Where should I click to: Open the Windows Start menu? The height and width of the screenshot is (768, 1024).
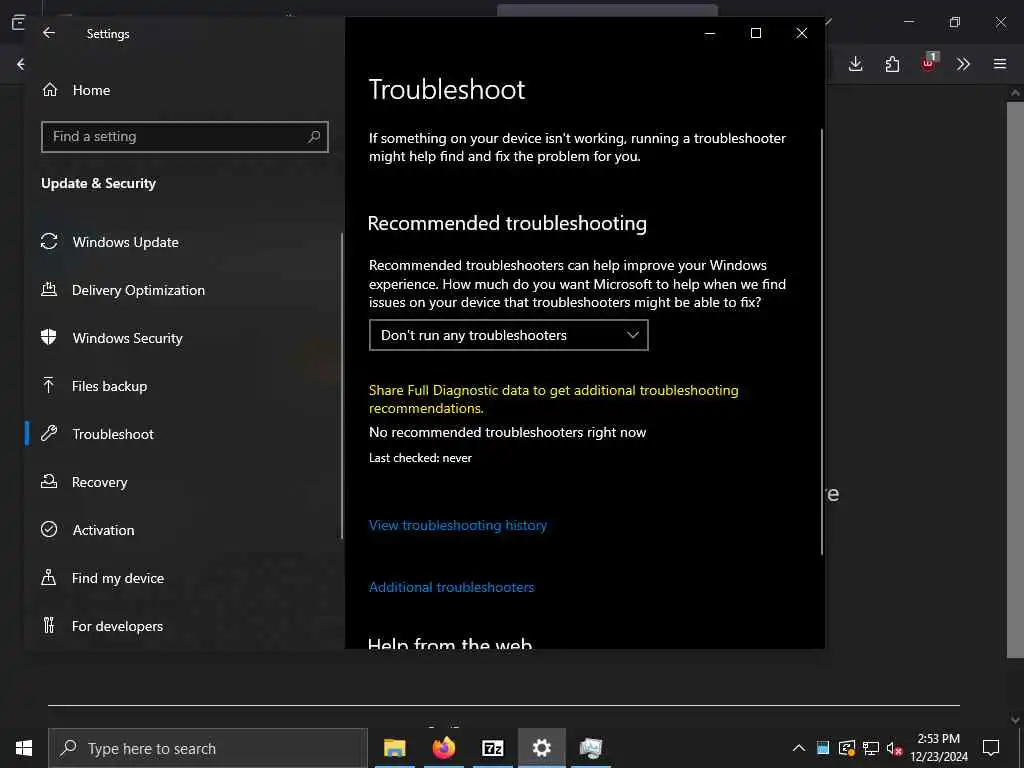[x=24, y=748]
